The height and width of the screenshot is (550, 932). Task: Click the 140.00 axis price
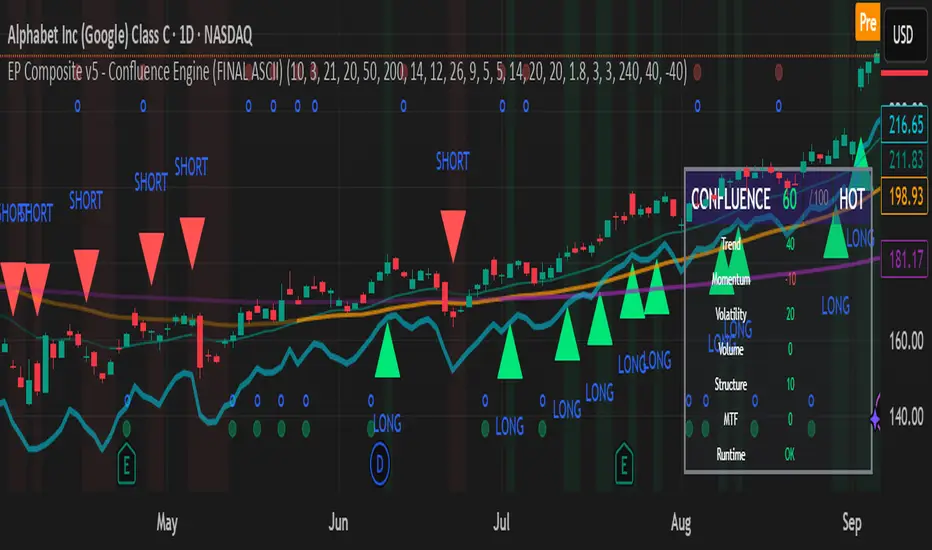click(906, 416)
